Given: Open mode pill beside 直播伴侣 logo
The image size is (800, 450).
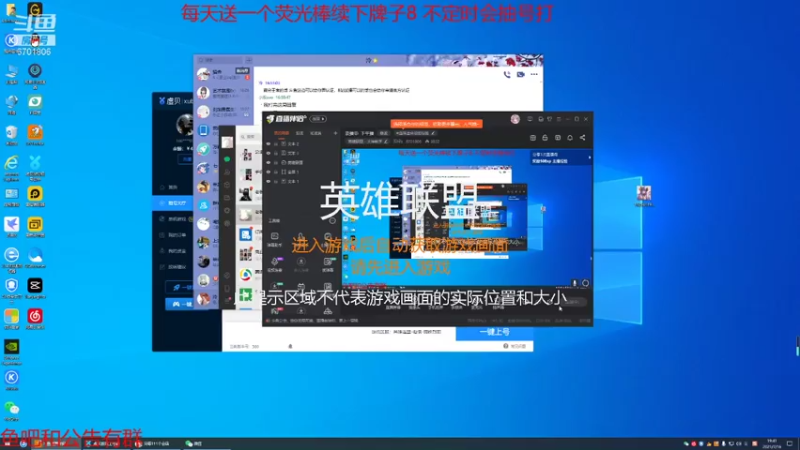Looking at the screenshot, I should coord(318,119).
